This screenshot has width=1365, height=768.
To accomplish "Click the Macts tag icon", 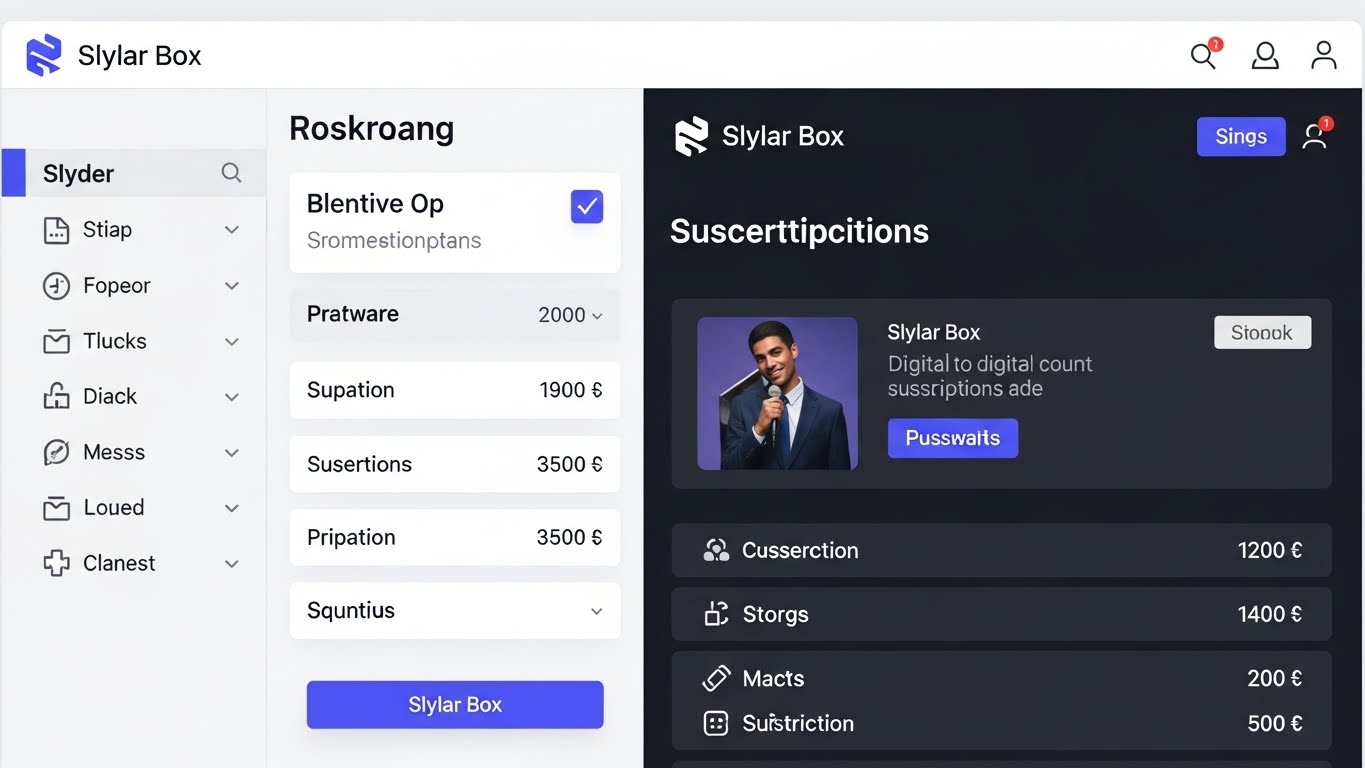I will (716, 678).
